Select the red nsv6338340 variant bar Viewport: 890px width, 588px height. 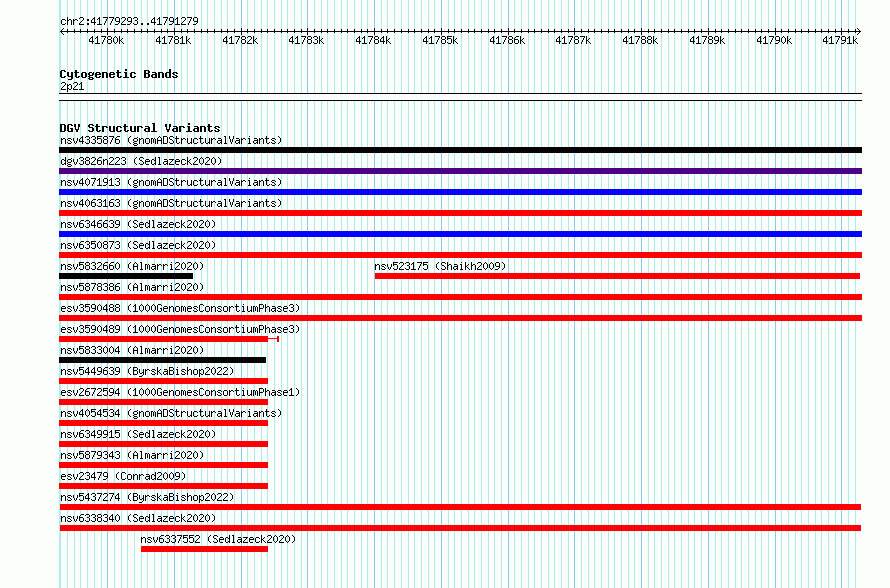pos(460,528)
